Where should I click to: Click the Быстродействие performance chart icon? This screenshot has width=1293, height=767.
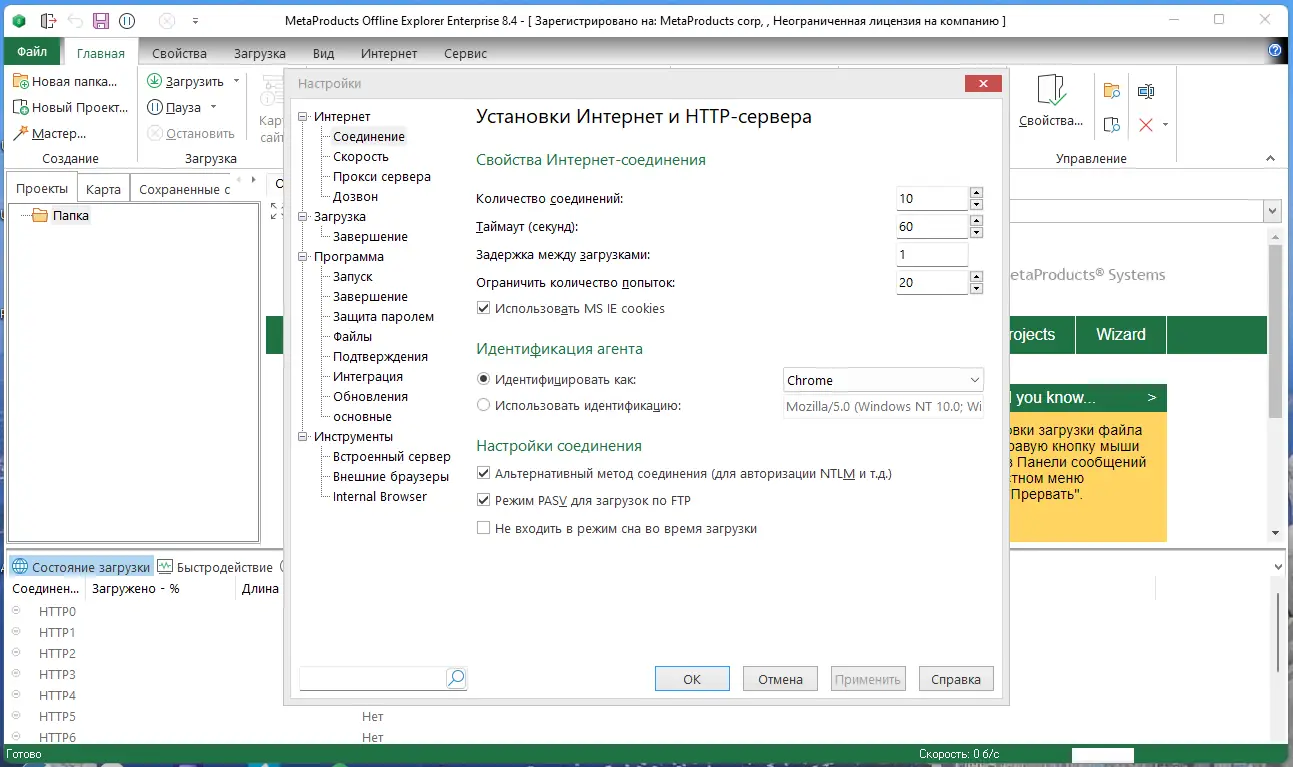pyautogui.click(x=165, y=567)
